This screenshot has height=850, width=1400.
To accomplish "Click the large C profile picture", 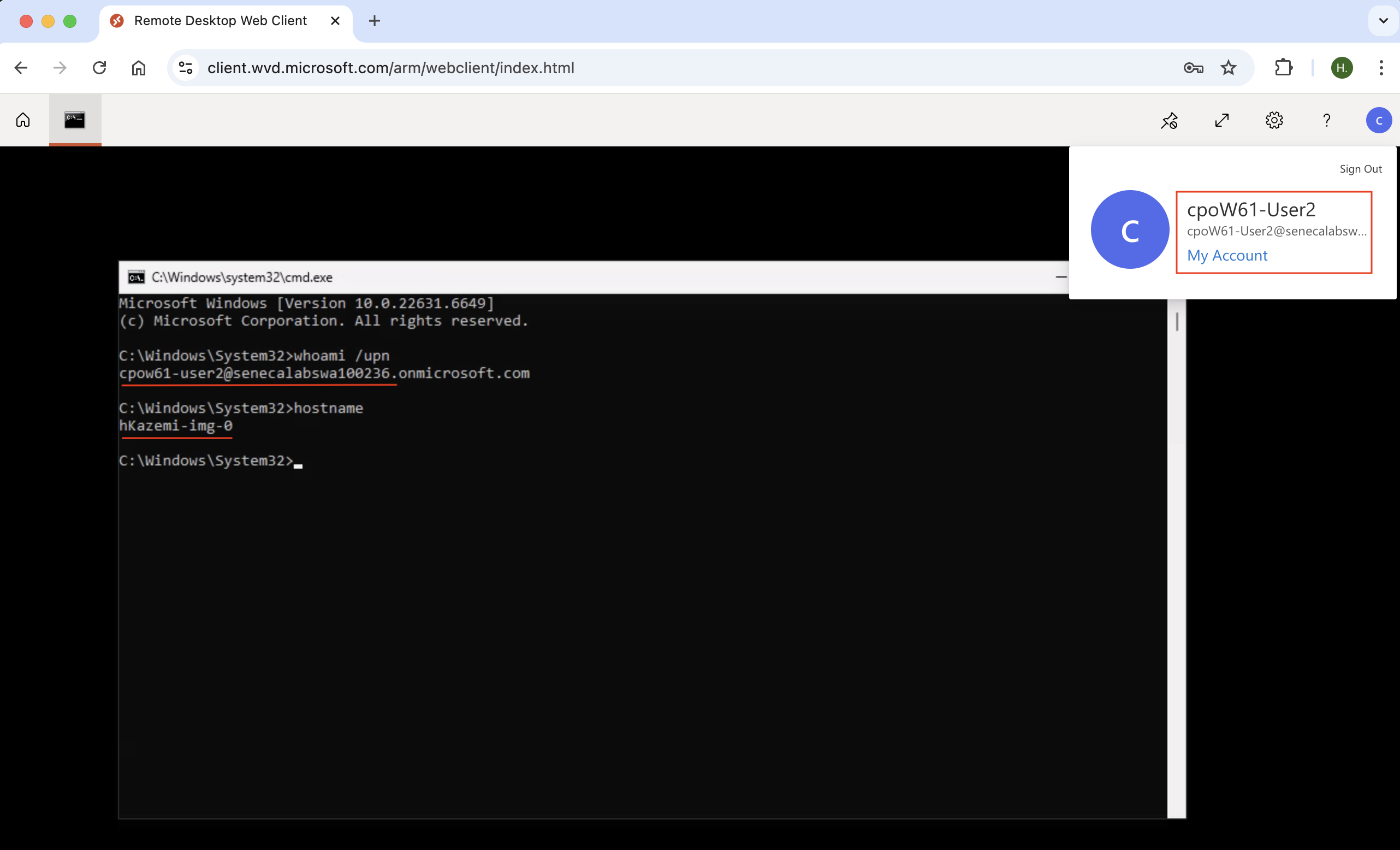I will 1130,229.
